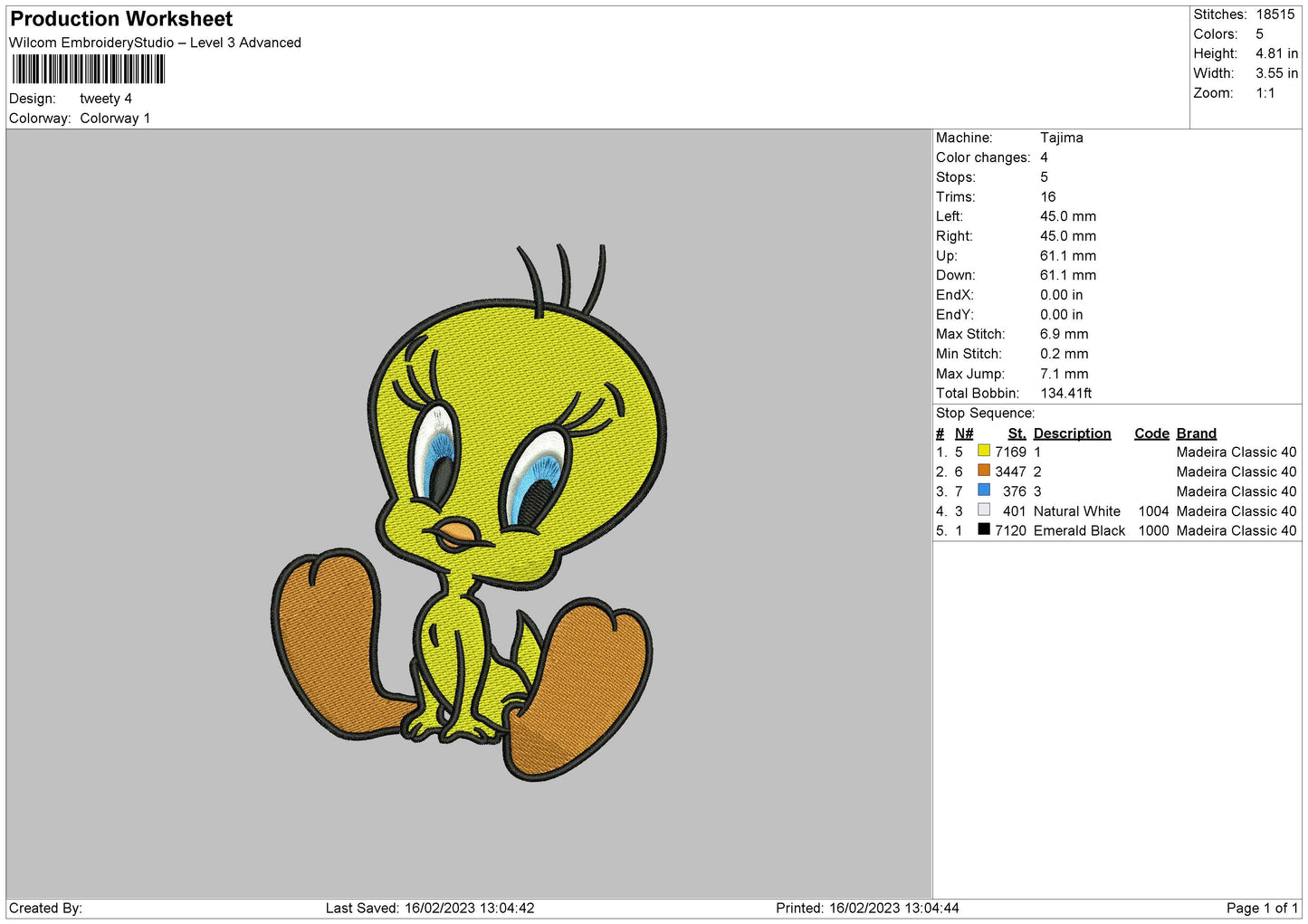1308x924 pixels.
Task: Click the Emerald Black color swatch
Action: [x=984, y=529]
